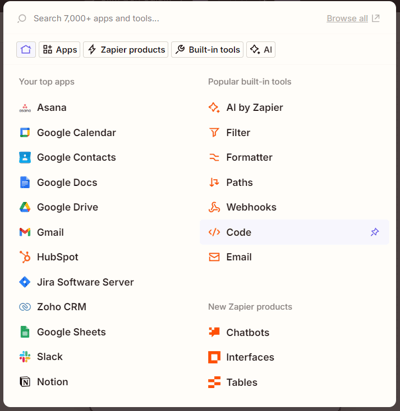Click the Google Docs icon
The image size is (400, 411).
25,182
